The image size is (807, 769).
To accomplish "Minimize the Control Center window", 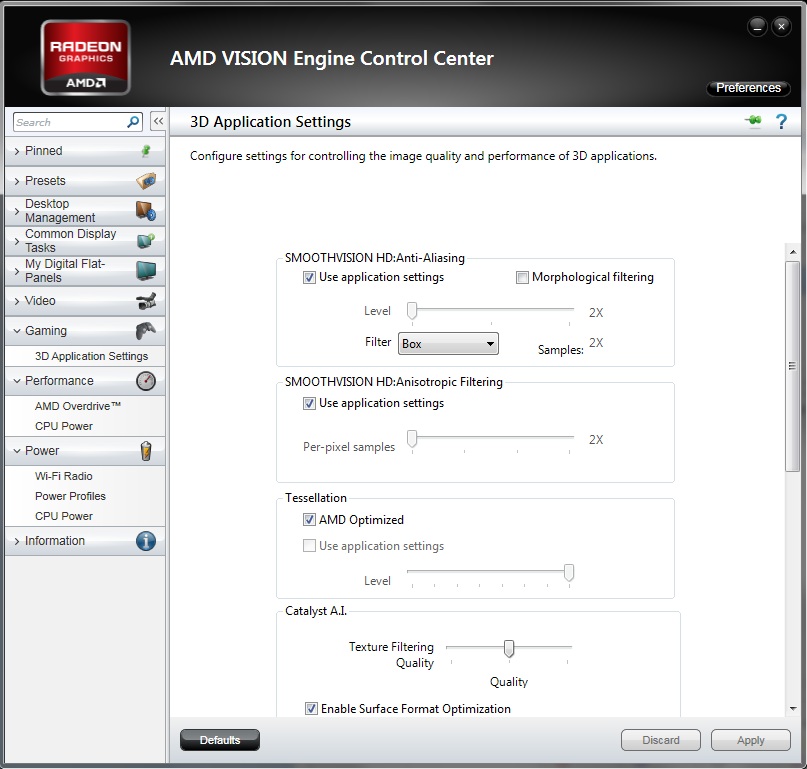I will click(757, 27).
